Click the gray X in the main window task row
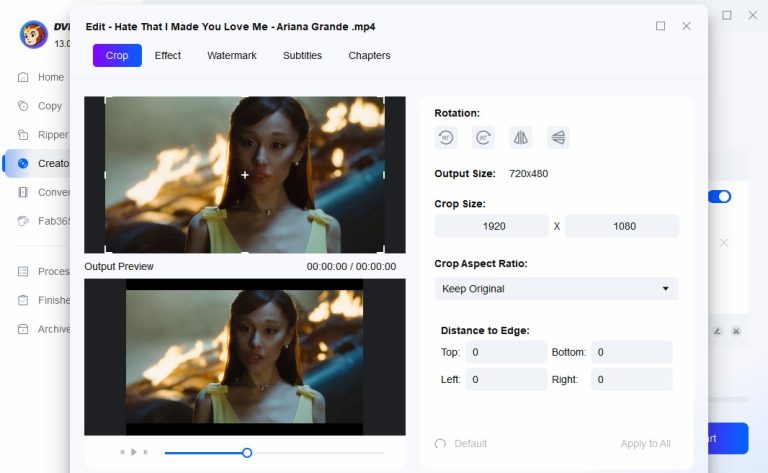The width and height of the screenshot is (768, 473). coord(723,243)
